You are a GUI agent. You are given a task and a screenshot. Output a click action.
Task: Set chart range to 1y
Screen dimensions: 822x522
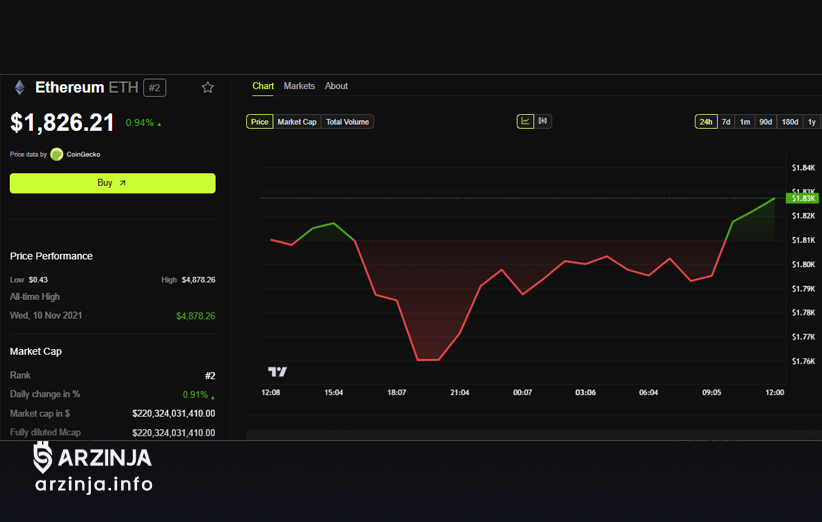812,122
